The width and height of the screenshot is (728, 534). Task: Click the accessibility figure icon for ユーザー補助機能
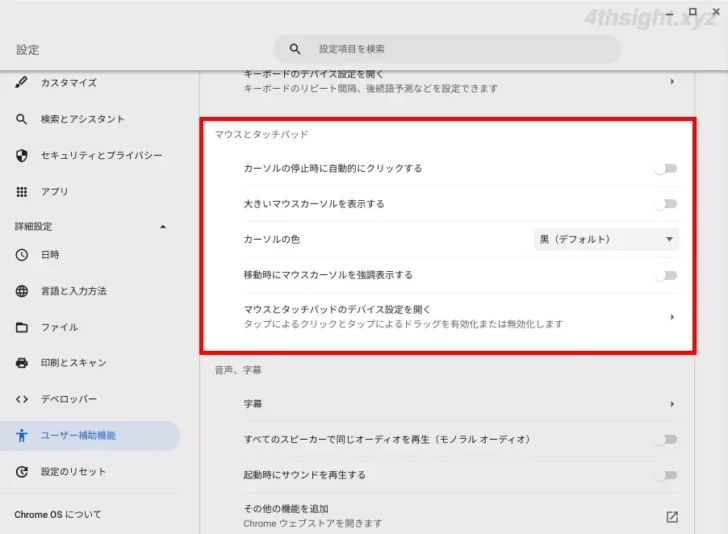pos(21,435)
